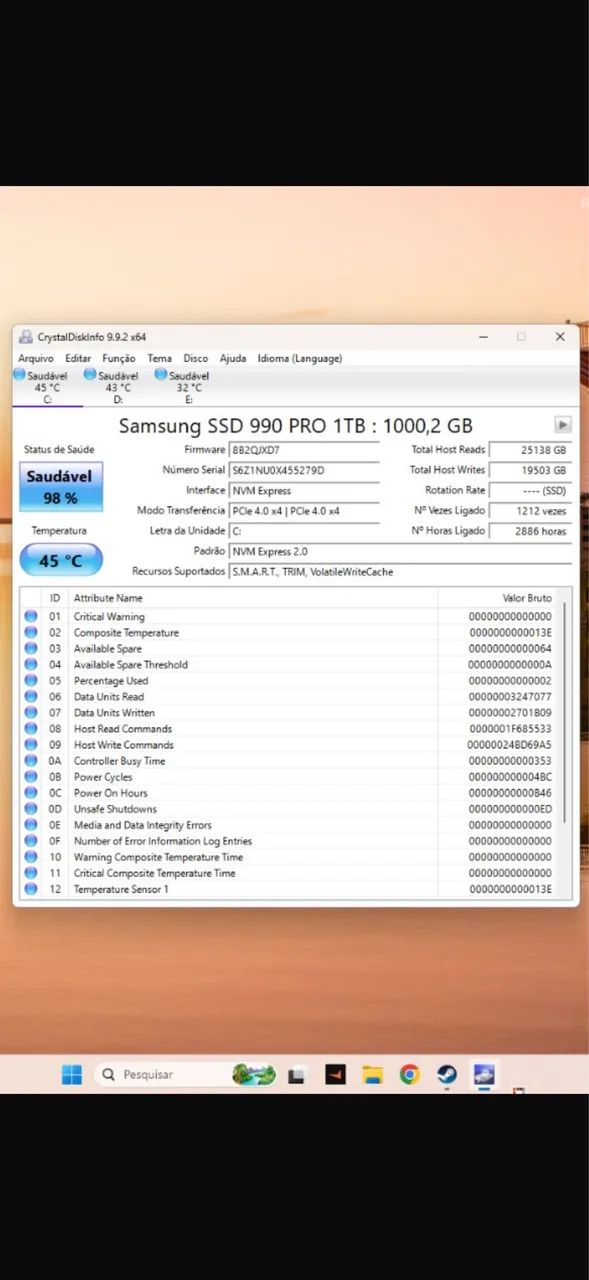Click the Interface field NVM Express

coord(304,491)
